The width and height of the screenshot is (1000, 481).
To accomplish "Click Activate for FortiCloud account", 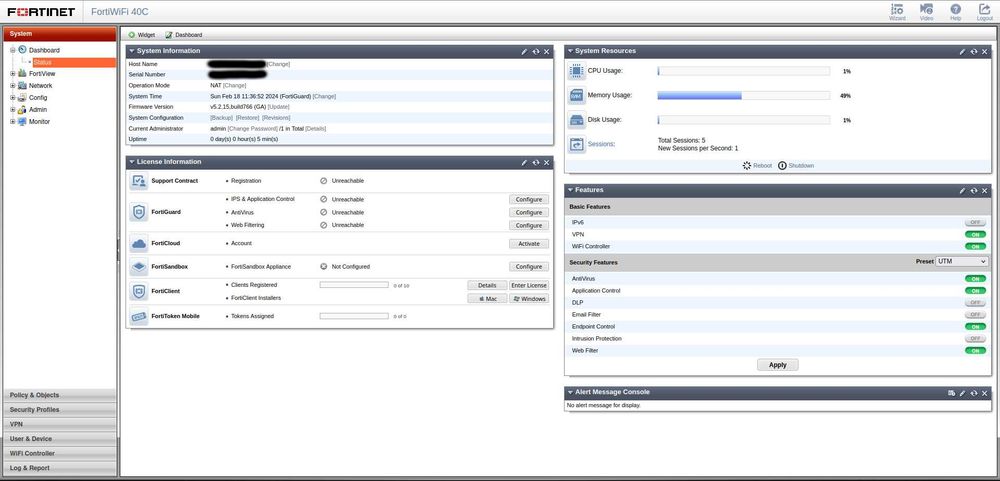I will 529,244.
